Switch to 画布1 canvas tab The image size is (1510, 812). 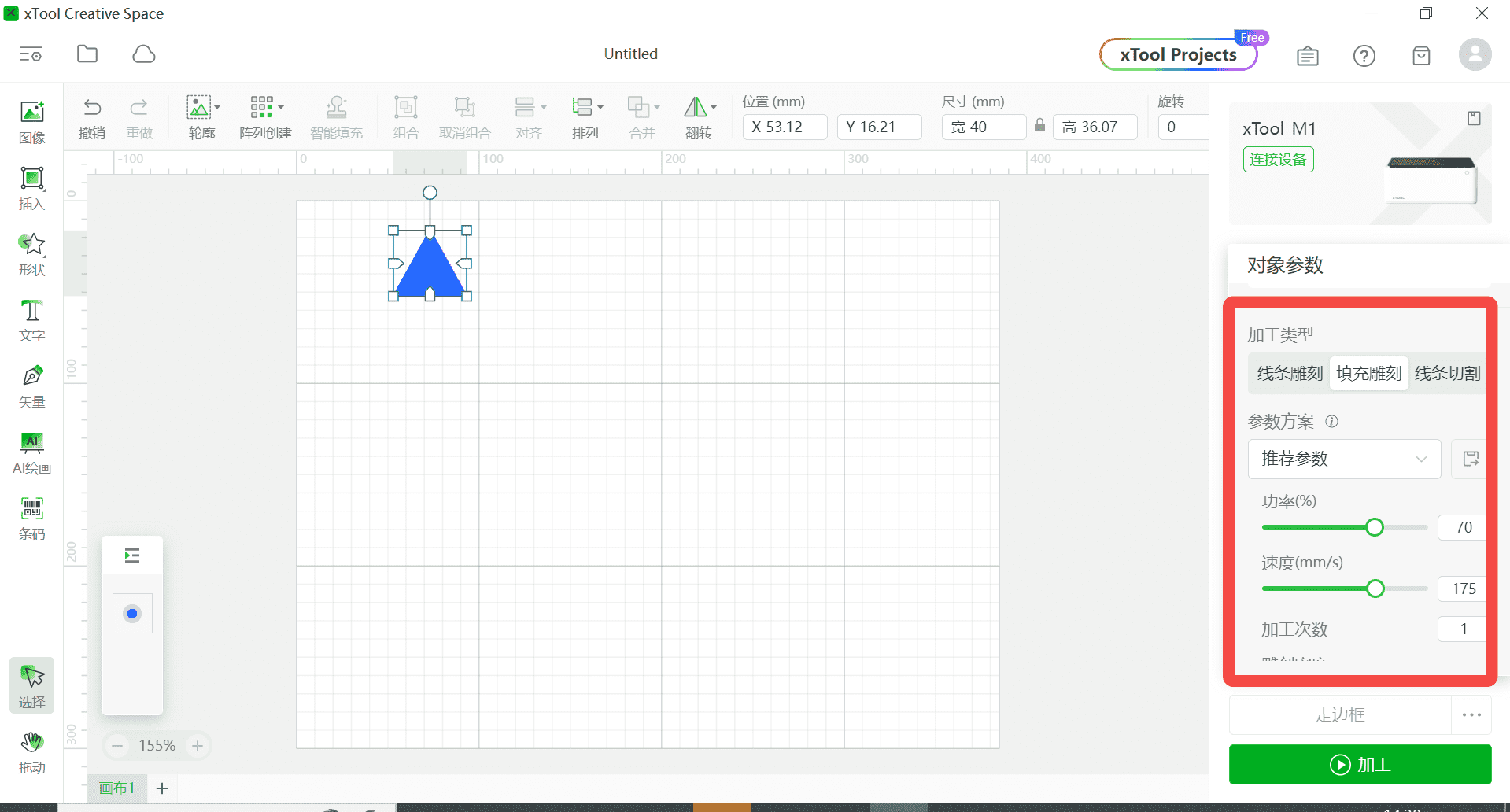tap(116, 788)
